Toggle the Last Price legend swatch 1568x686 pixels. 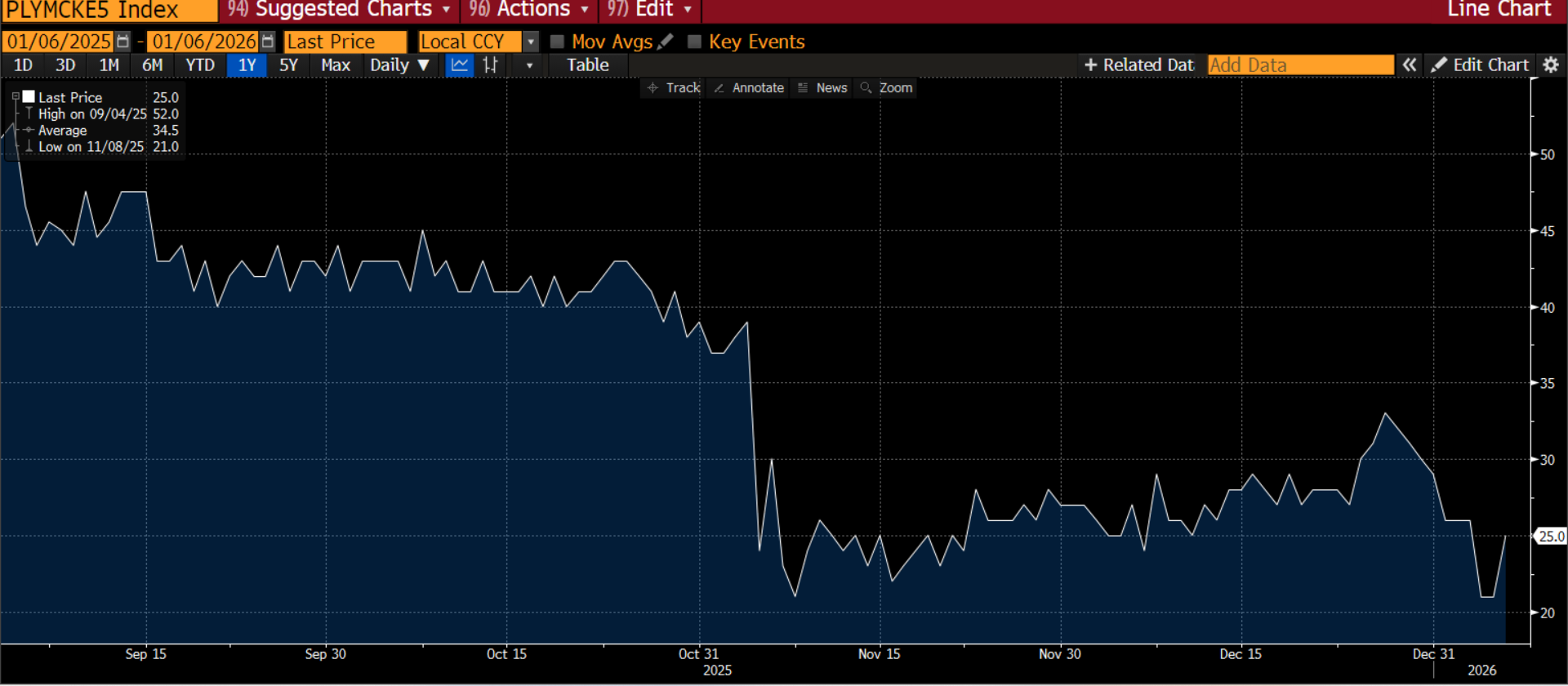pyautogui.click(x=29, y=97)
